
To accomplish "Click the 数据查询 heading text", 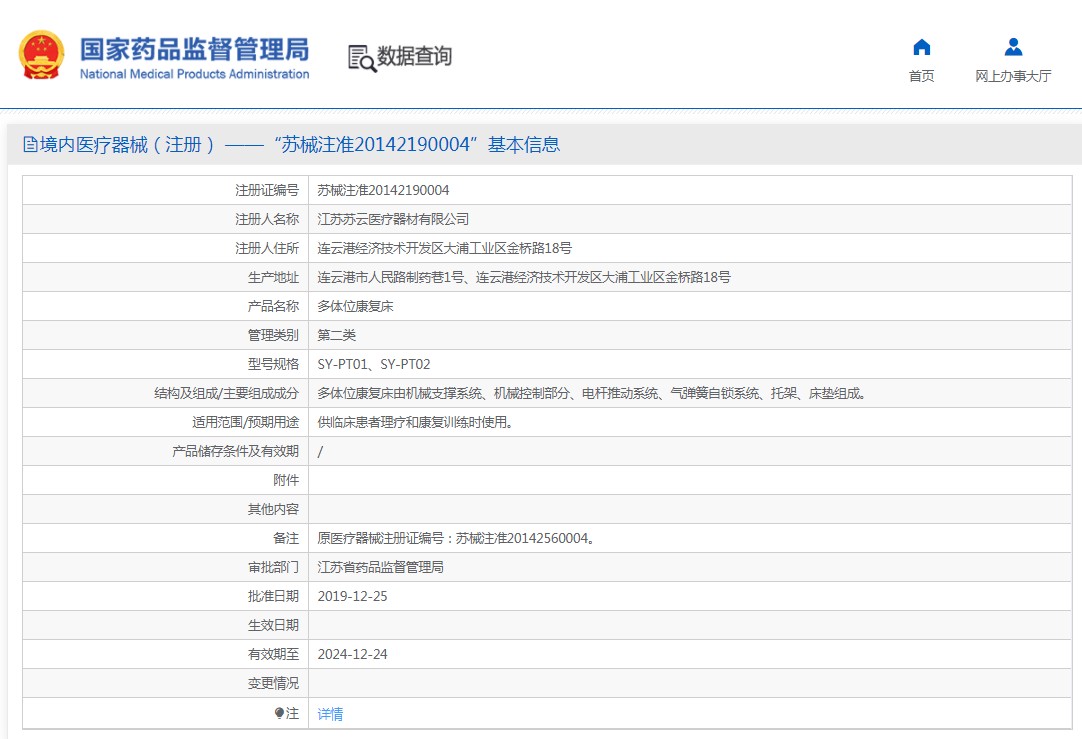I will 414,56.
